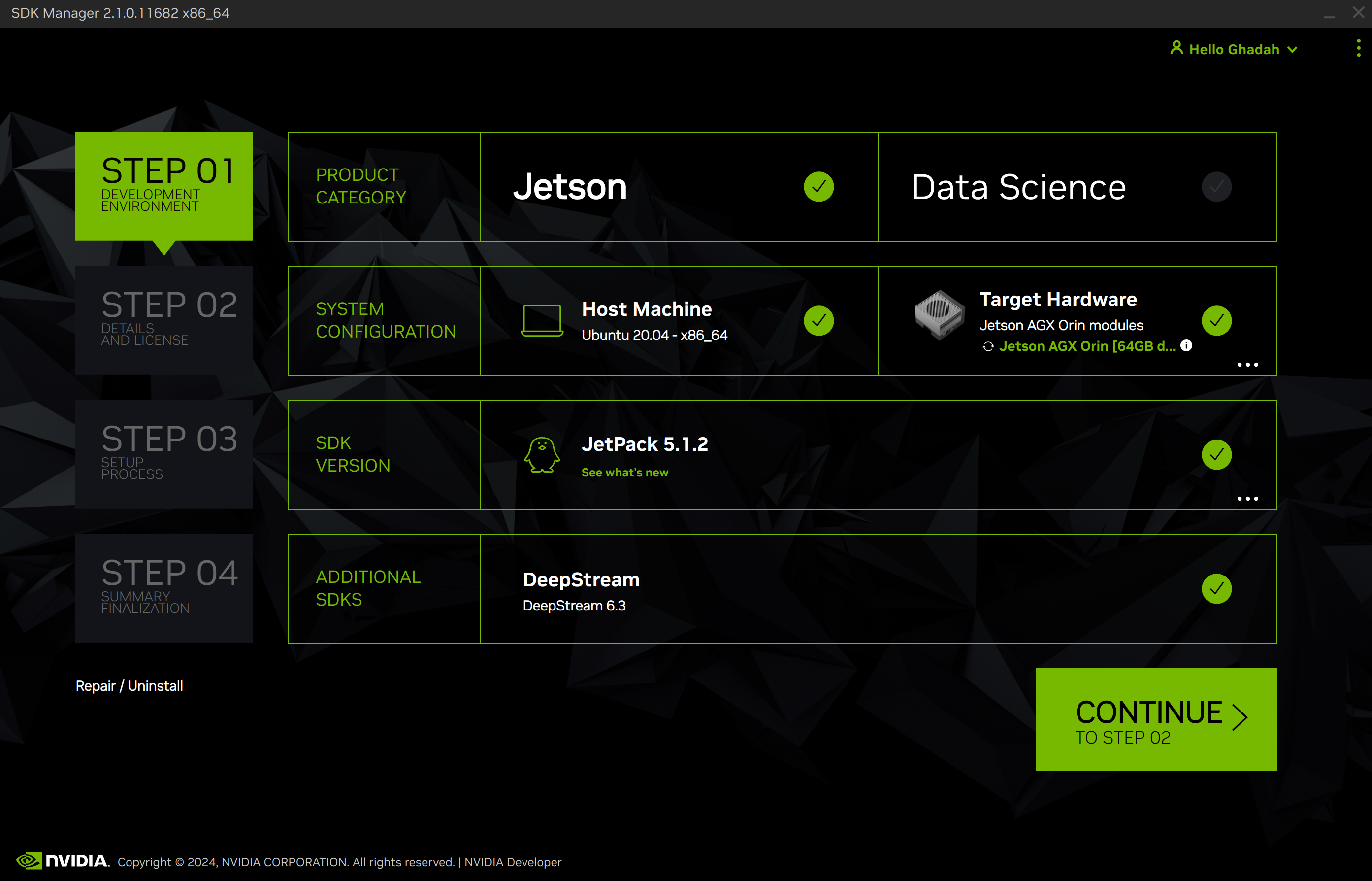Open Repair / Uninstall

(x=129, y=685)
